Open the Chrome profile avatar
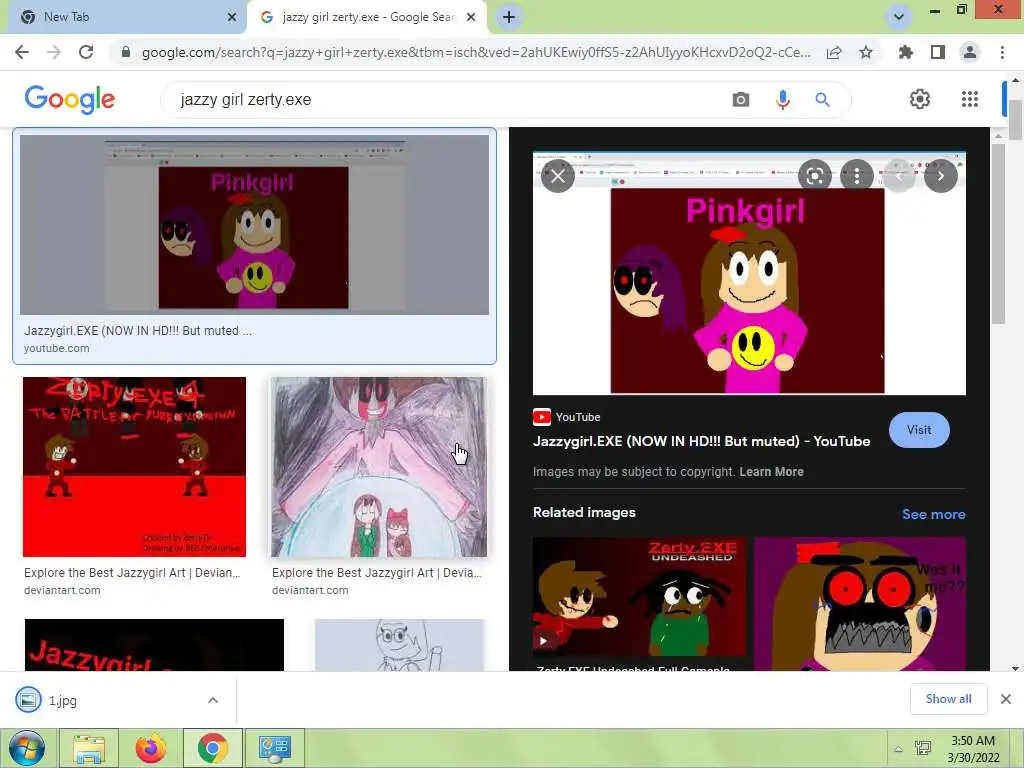This screenshot has height=768, width=1024. [x=970, y=52]
